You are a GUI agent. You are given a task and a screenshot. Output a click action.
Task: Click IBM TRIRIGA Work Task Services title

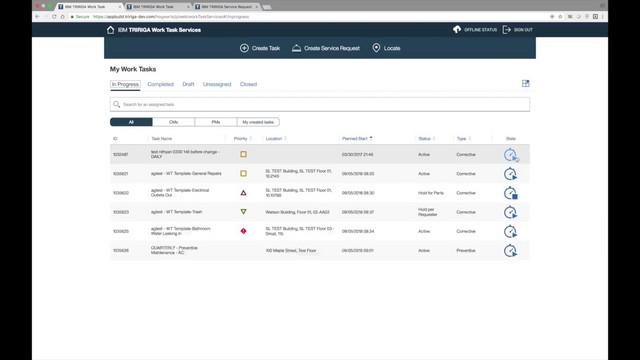(x=159, y=30)
